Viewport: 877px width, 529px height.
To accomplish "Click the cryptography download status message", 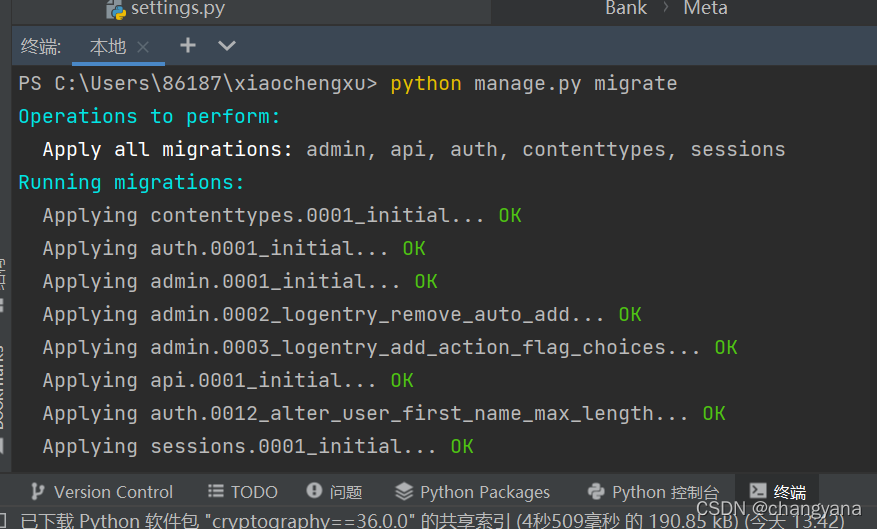I will pyautogui.click(x=432, y=520).
